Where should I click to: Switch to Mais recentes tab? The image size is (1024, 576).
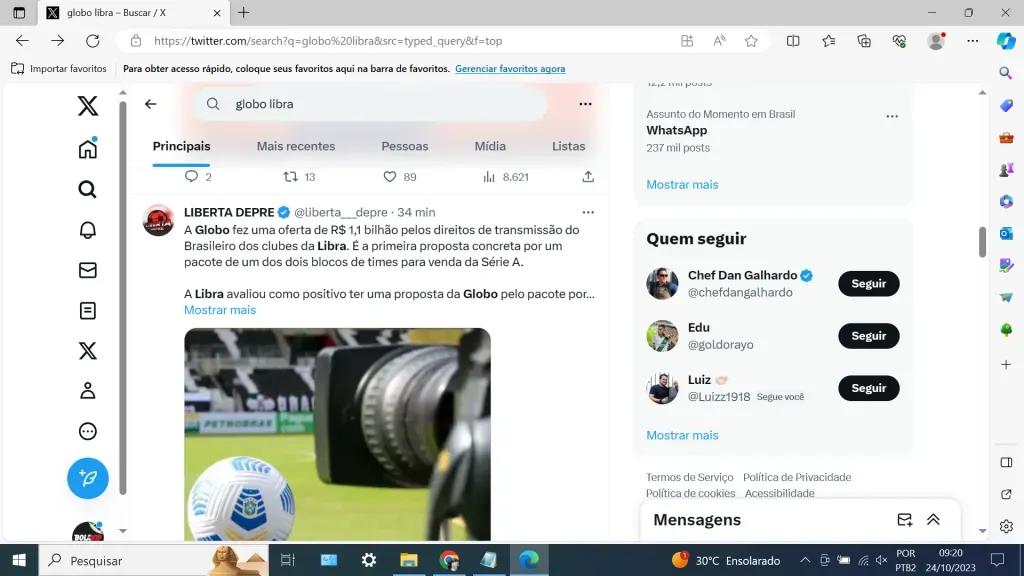pos(296,146)
